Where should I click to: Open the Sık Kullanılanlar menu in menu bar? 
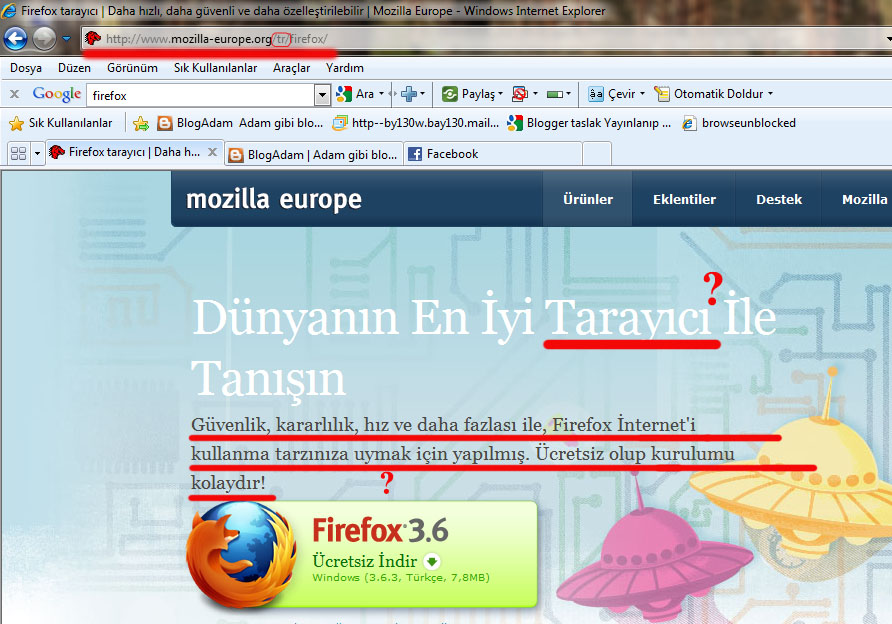pyautogui.click(x=215, y=68)
